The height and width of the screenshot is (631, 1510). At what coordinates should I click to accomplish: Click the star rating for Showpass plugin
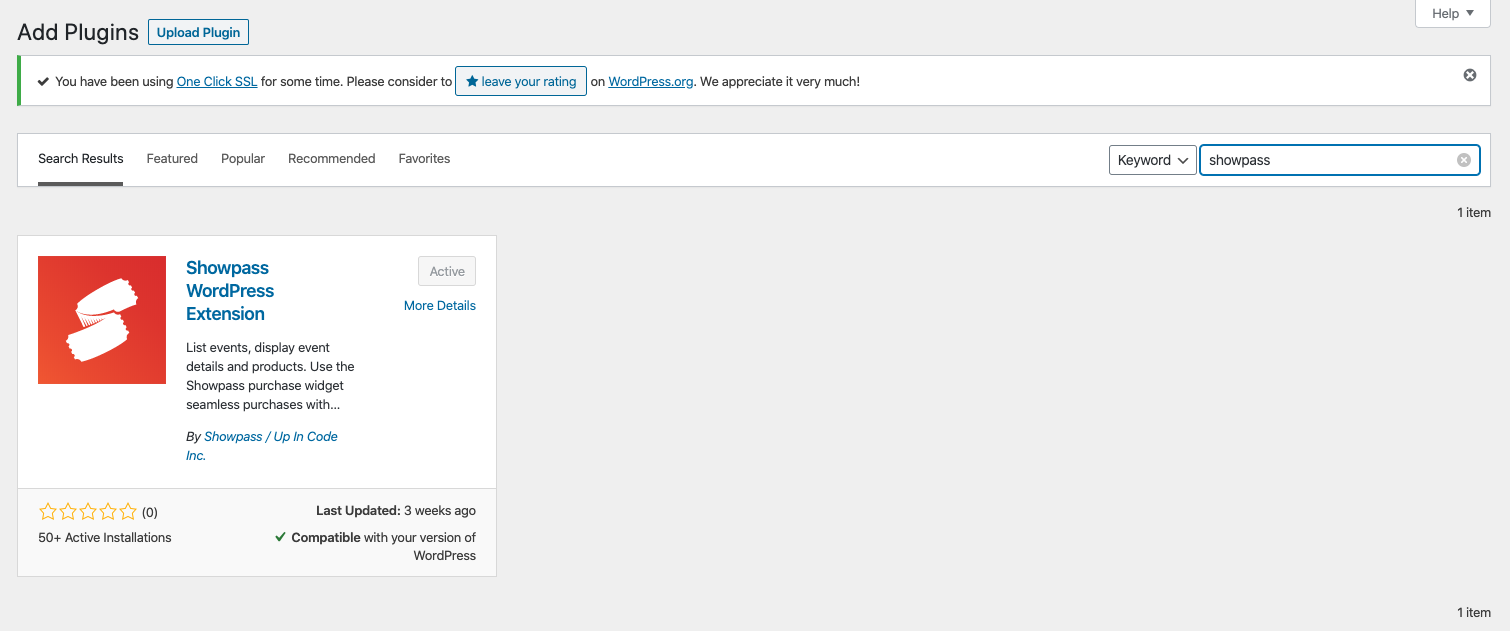point(88,512)
